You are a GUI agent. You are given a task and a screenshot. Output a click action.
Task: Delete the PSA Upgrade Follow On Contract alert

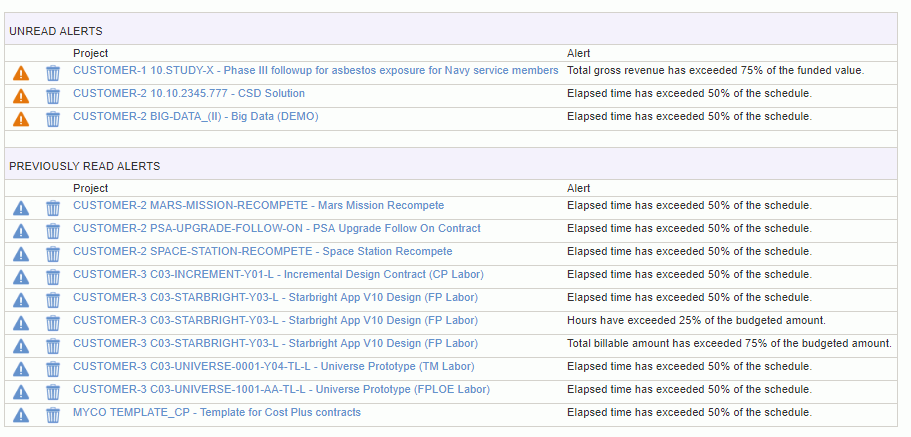click(53, 231)
